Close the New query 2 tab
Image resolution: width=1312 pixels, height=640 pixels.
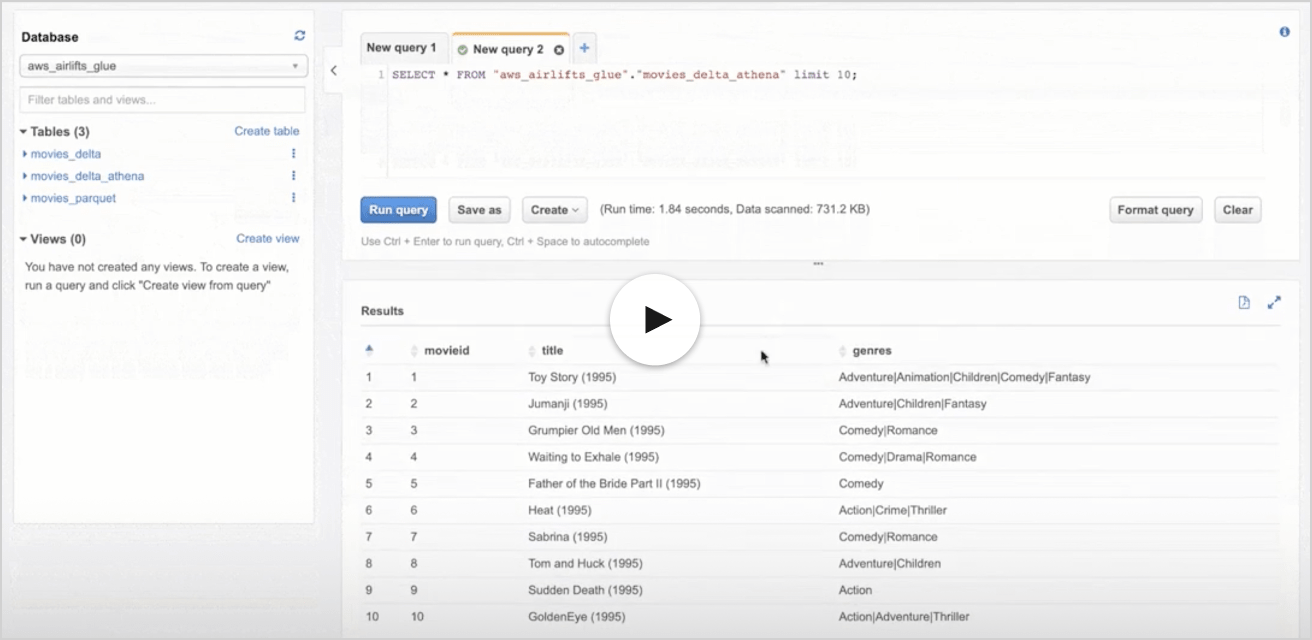(558, 49)
